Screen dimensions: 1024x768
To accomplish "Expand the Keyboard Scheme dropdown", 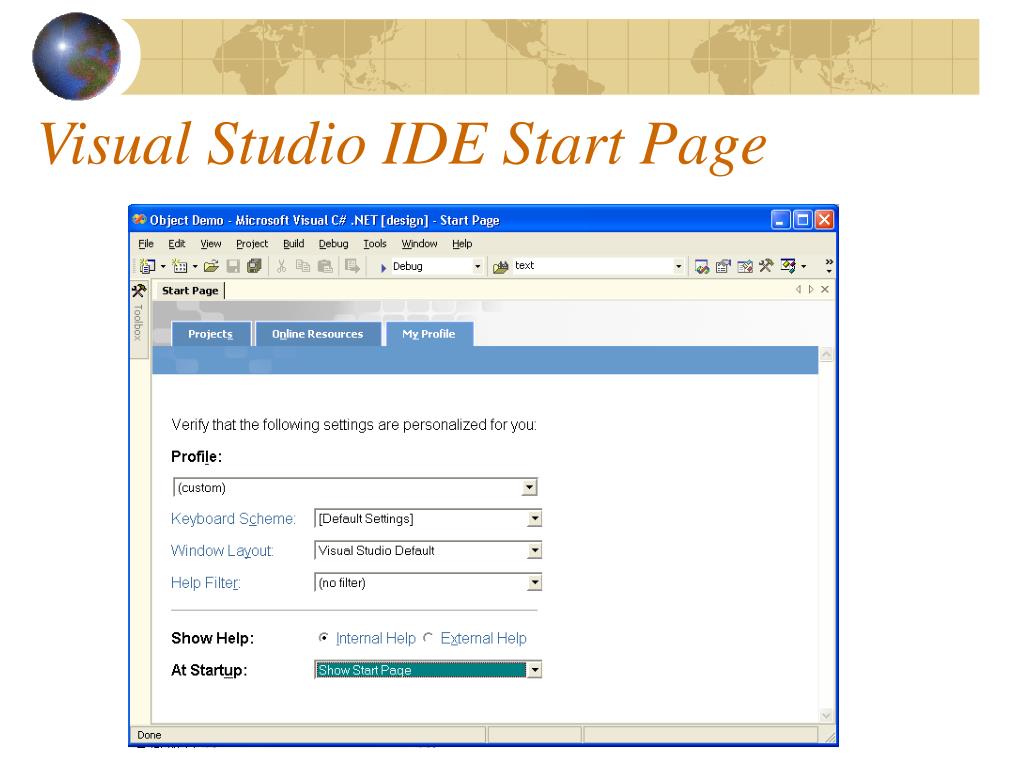I will point(534,519).
